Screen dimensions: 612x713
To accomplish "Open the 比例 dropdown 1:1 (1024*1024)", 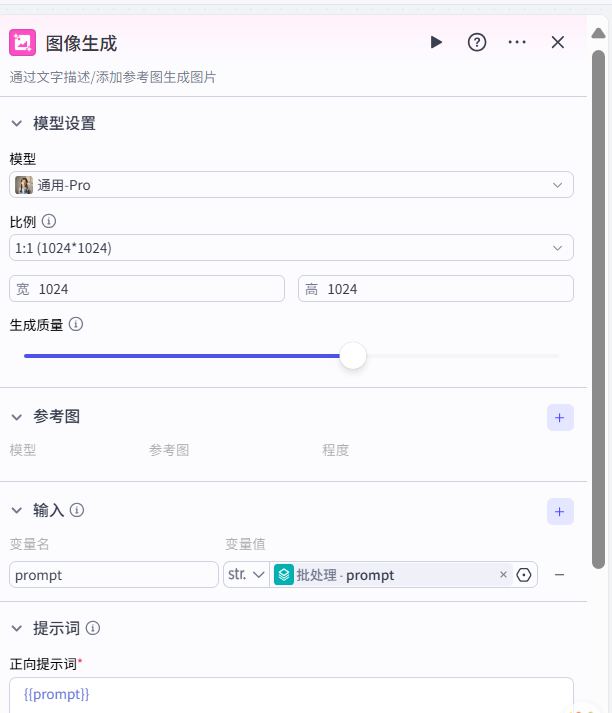I will [291, 247].
